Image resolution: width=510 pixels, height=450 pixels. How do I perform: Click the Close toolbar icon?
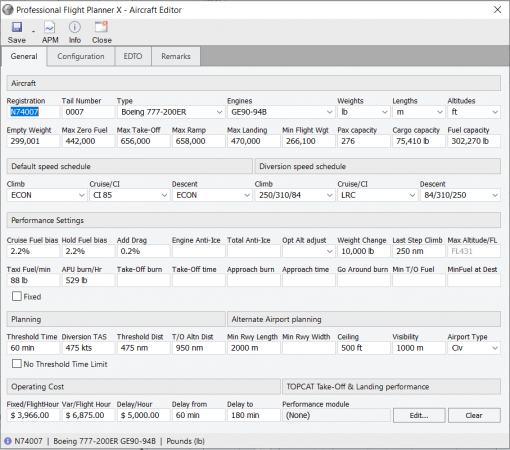point(101,27)
